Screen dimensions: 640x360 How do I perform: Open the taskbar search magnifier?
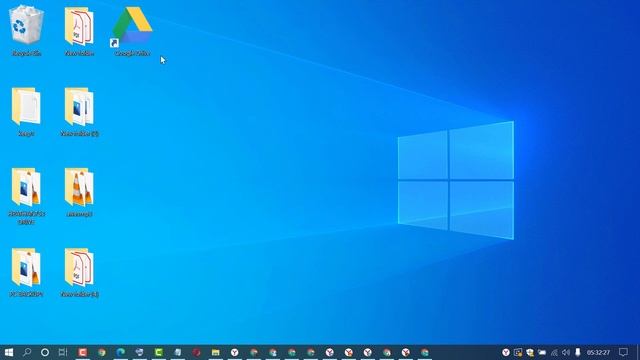[x=27, y=352]
